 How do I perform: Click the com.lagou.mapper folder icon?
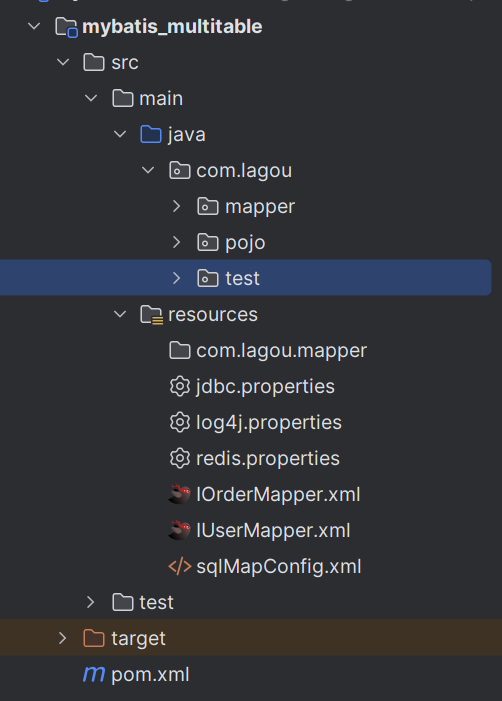(179, 350)
